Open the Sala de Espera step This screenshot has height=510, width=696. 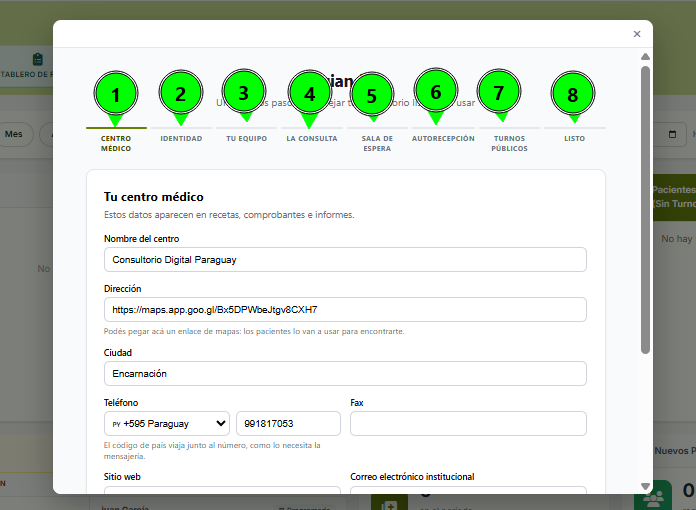(x=377, y=143)
